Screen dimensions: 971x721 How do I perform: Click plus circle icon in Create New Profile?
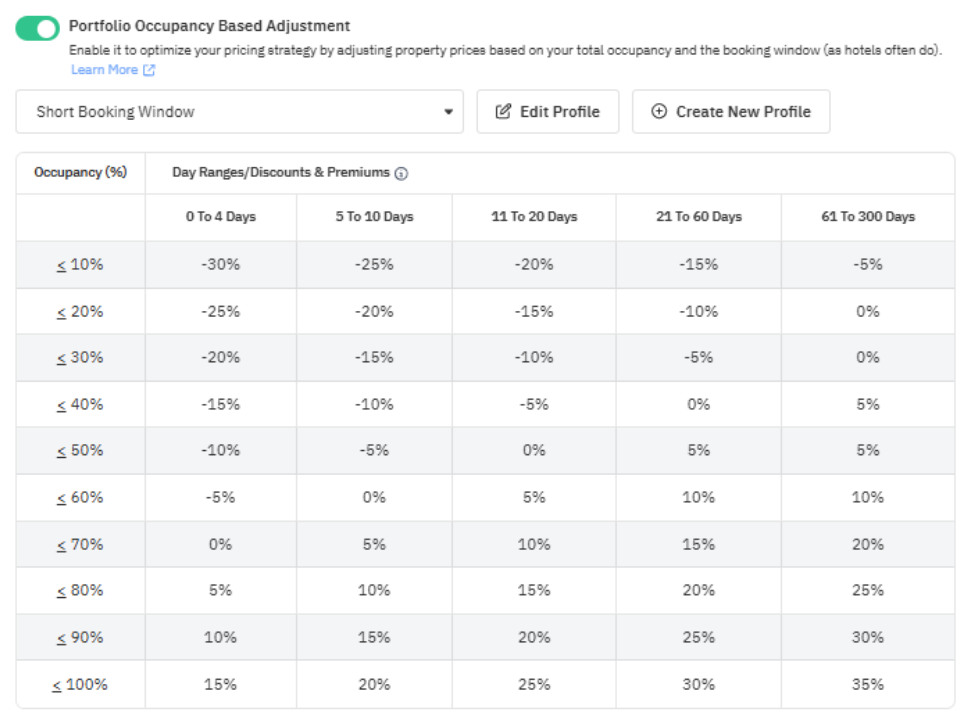[658, 112]
